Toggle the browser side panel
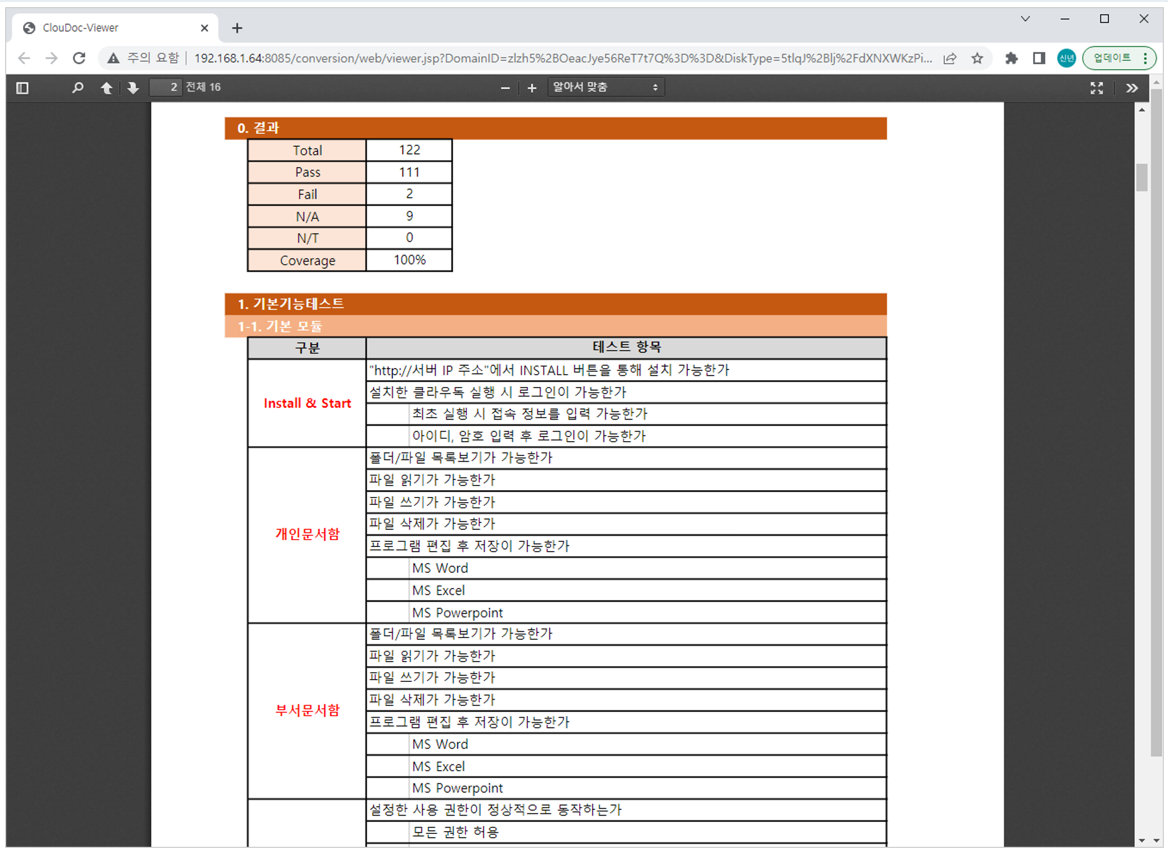 point(1039,58)
